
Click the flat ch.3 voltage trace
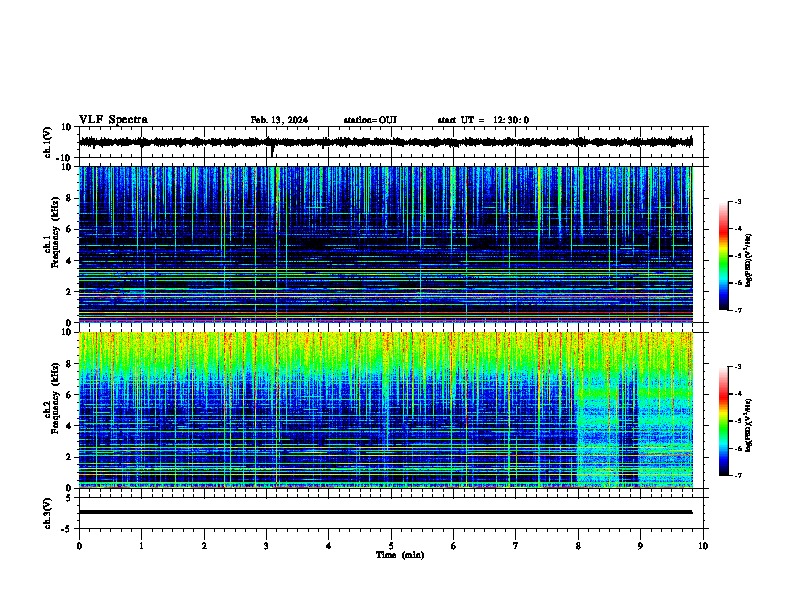pos(385,512)
